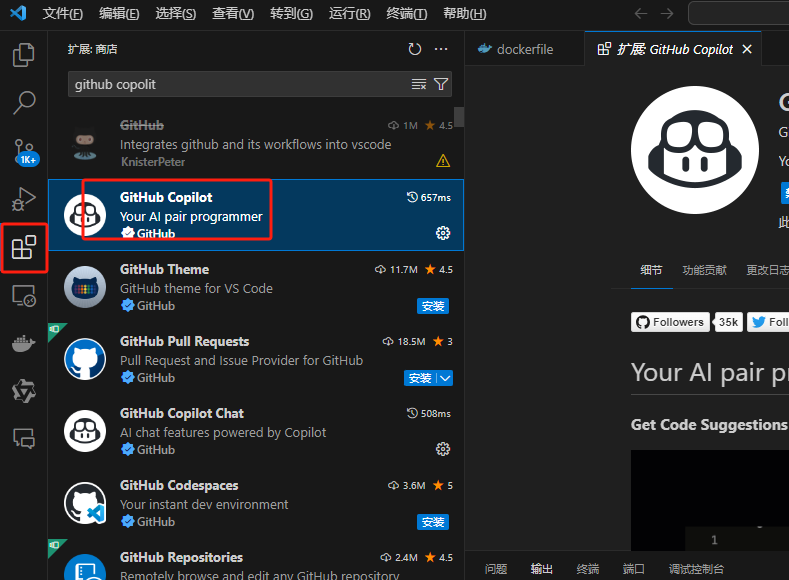Select the GitHub Pull Requests title
The height and width of the screenshot is (580, 789).
pyautogui.click(x=184, y=341)
